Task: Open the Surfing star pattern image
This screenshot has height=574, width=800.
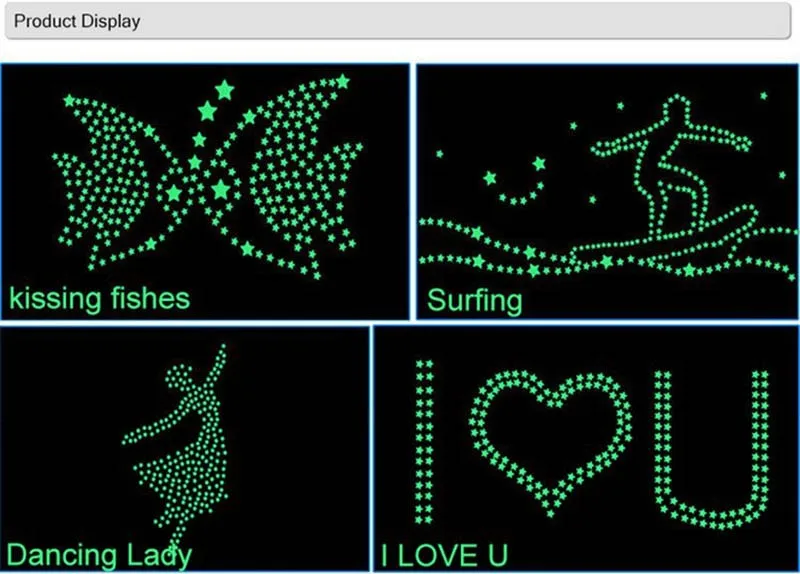Action: [608, 192]
